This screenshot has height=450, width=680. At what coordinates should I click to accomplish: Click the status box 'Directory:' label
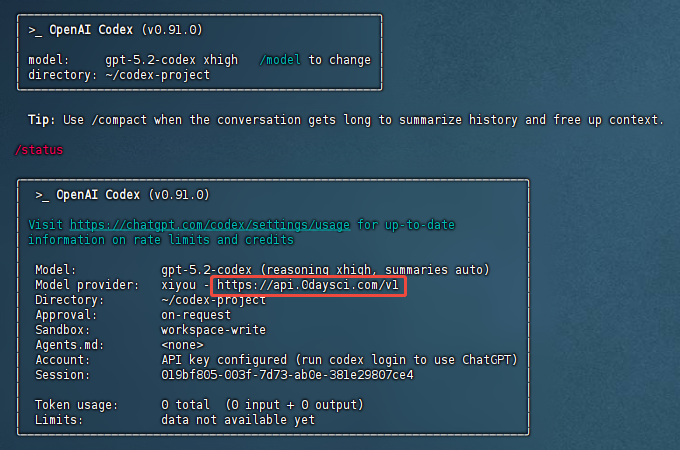69,300
